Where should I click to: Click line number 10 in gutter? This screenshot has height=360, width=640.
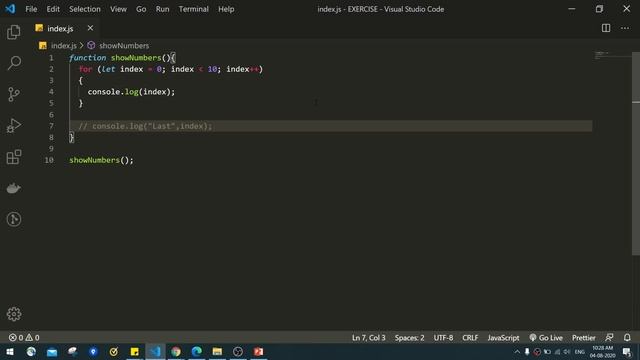tap(49, 160)
